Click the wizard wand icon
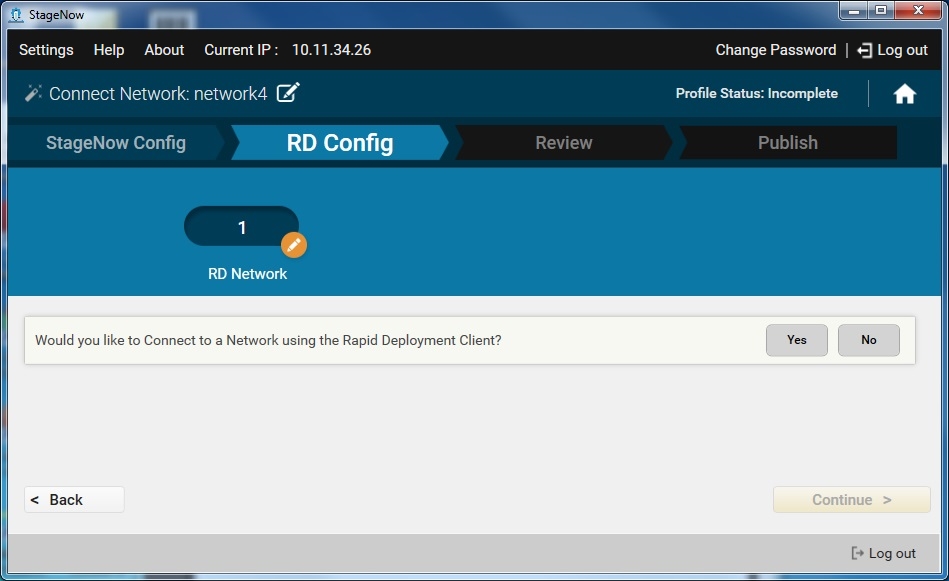 click(33, 93)
